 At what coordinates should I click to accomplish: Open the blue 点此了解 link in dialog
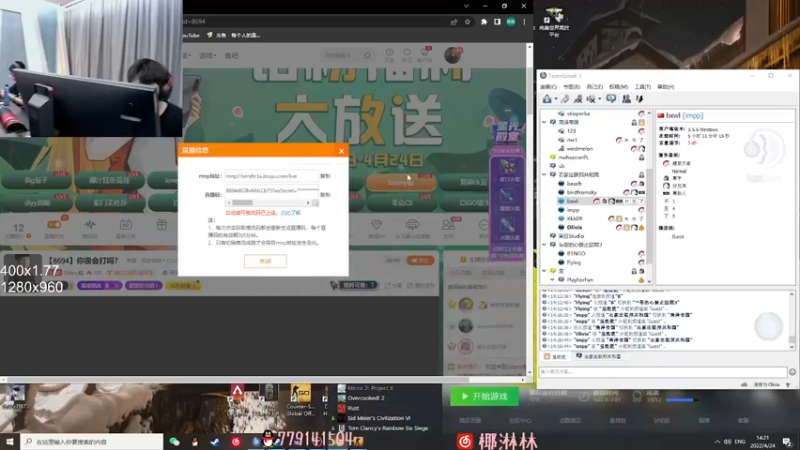click(290, 213)
